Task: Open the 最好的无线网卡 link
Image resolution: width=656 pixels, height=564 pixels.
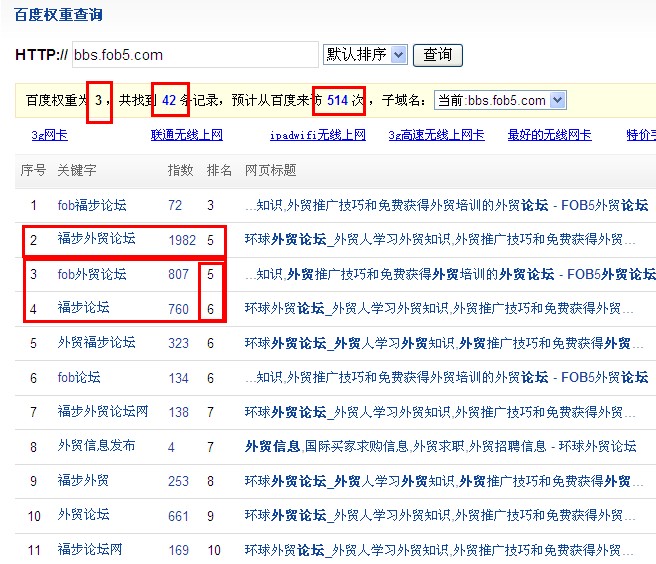Action: (x=549, y=135)
